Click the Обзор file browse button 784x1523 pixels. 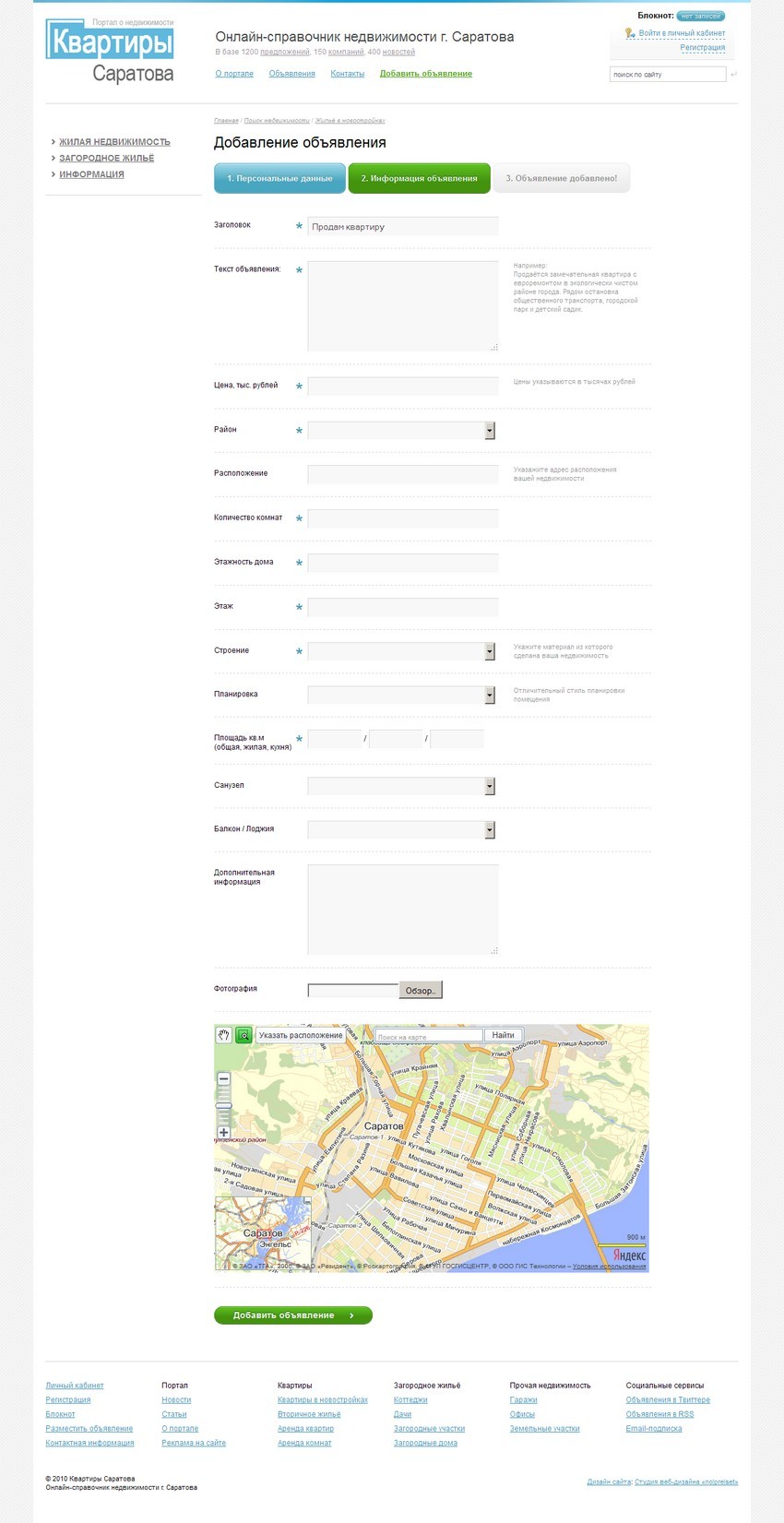(x=421, y=990)
